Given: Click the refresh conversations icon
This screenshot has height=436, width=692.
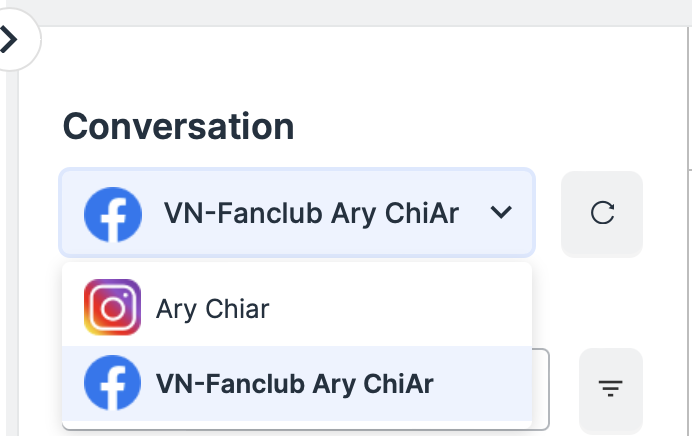Looking at the screenshot, I should click(x=602, y=213).
